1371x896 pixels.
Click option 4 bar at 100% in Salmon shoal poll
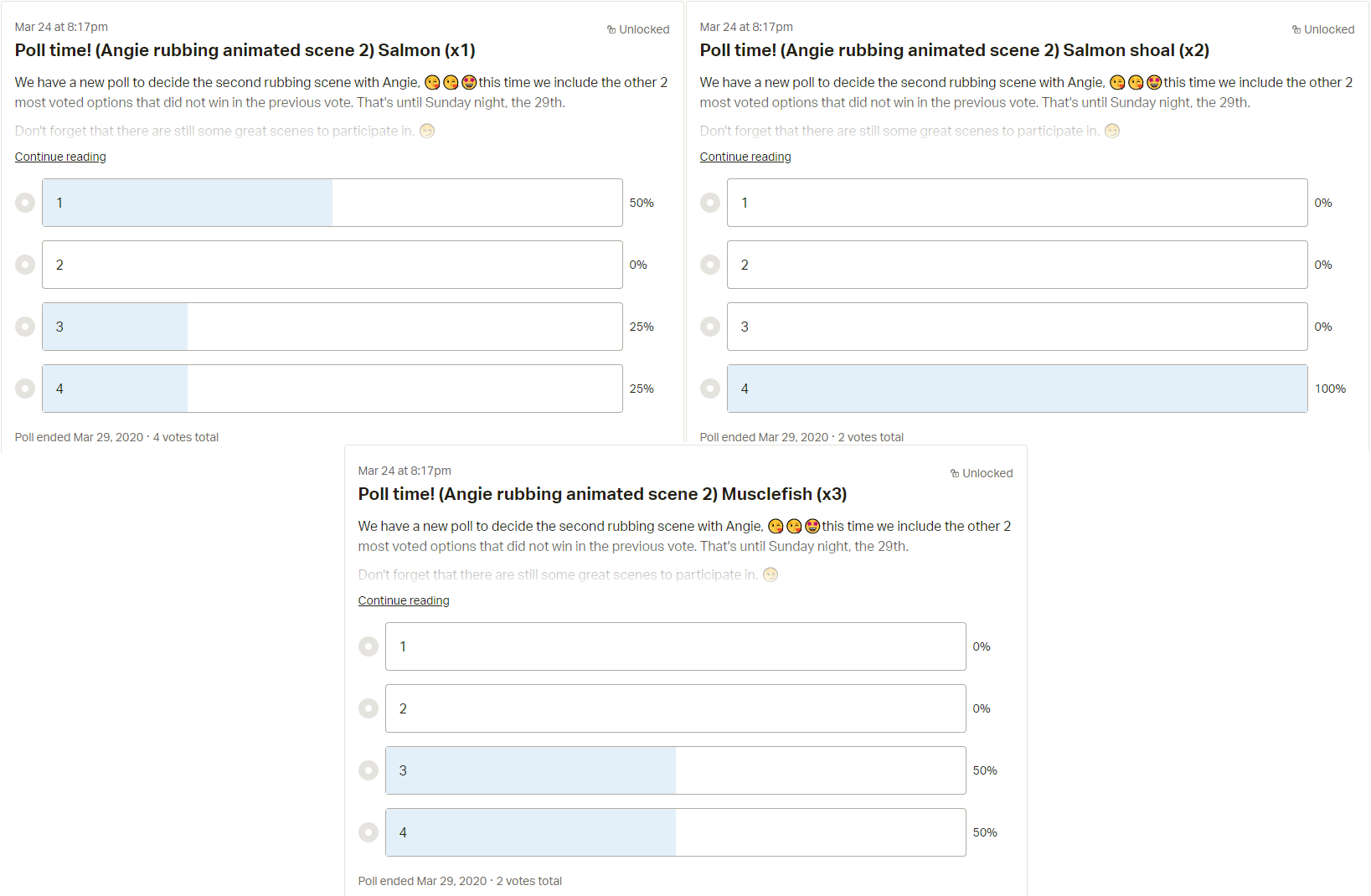pos(1018,389)
